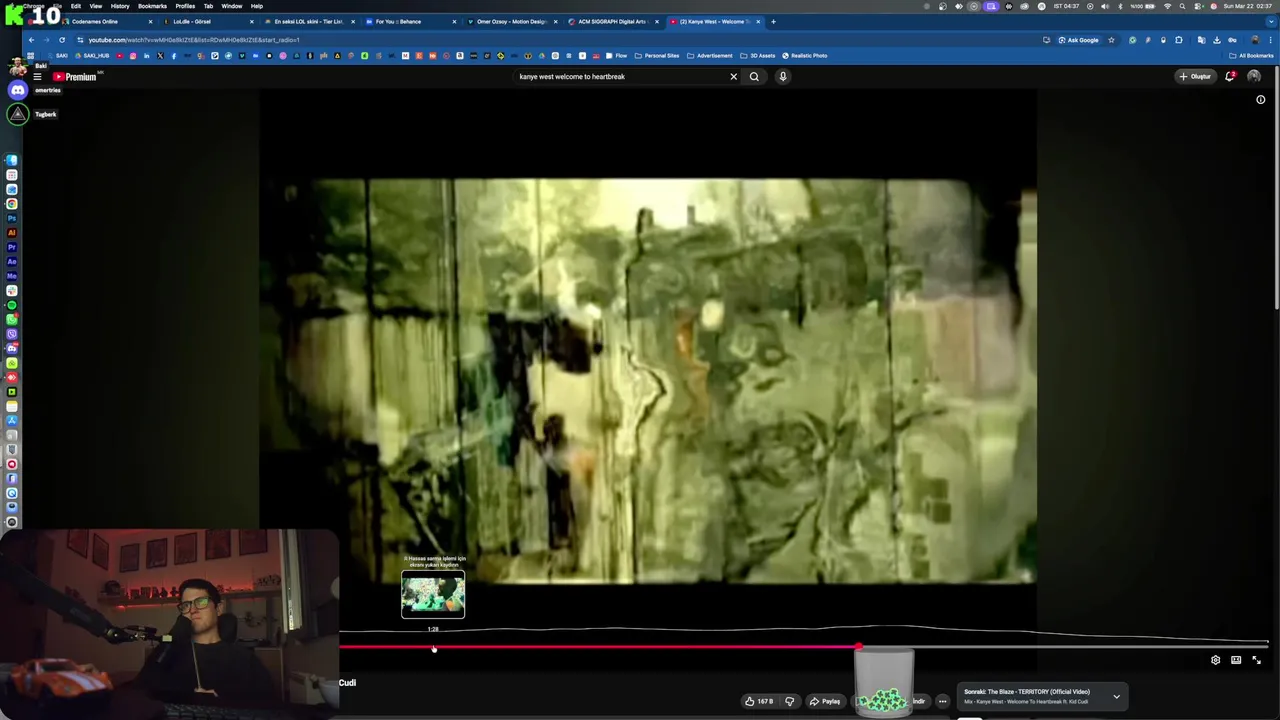Open the History menu

120,6
